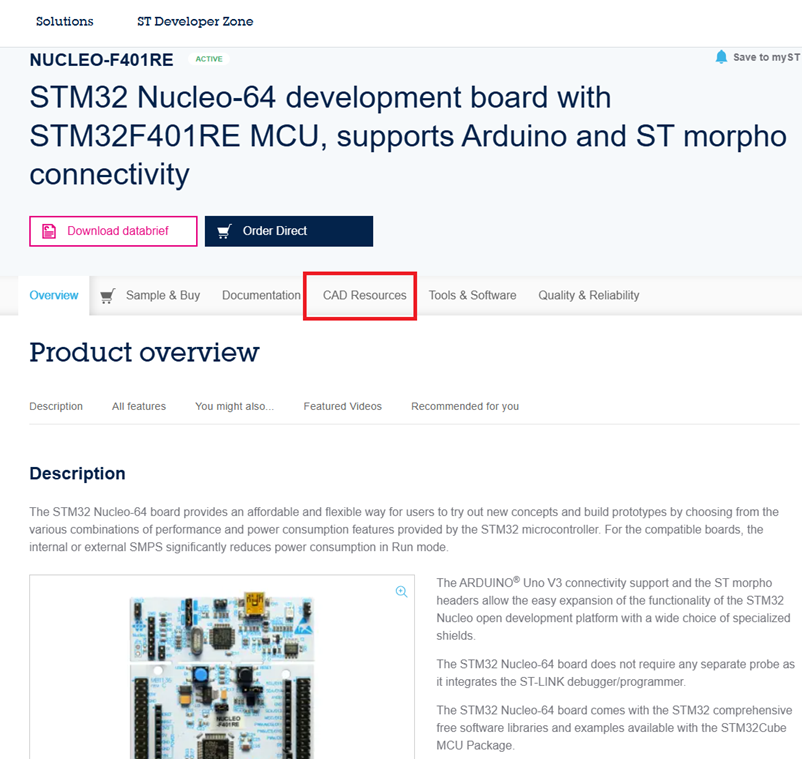The image size is (802, 759).
Task: Click the Save to myST bell icon
Action: pyautogui.click(x=721, y=57)
